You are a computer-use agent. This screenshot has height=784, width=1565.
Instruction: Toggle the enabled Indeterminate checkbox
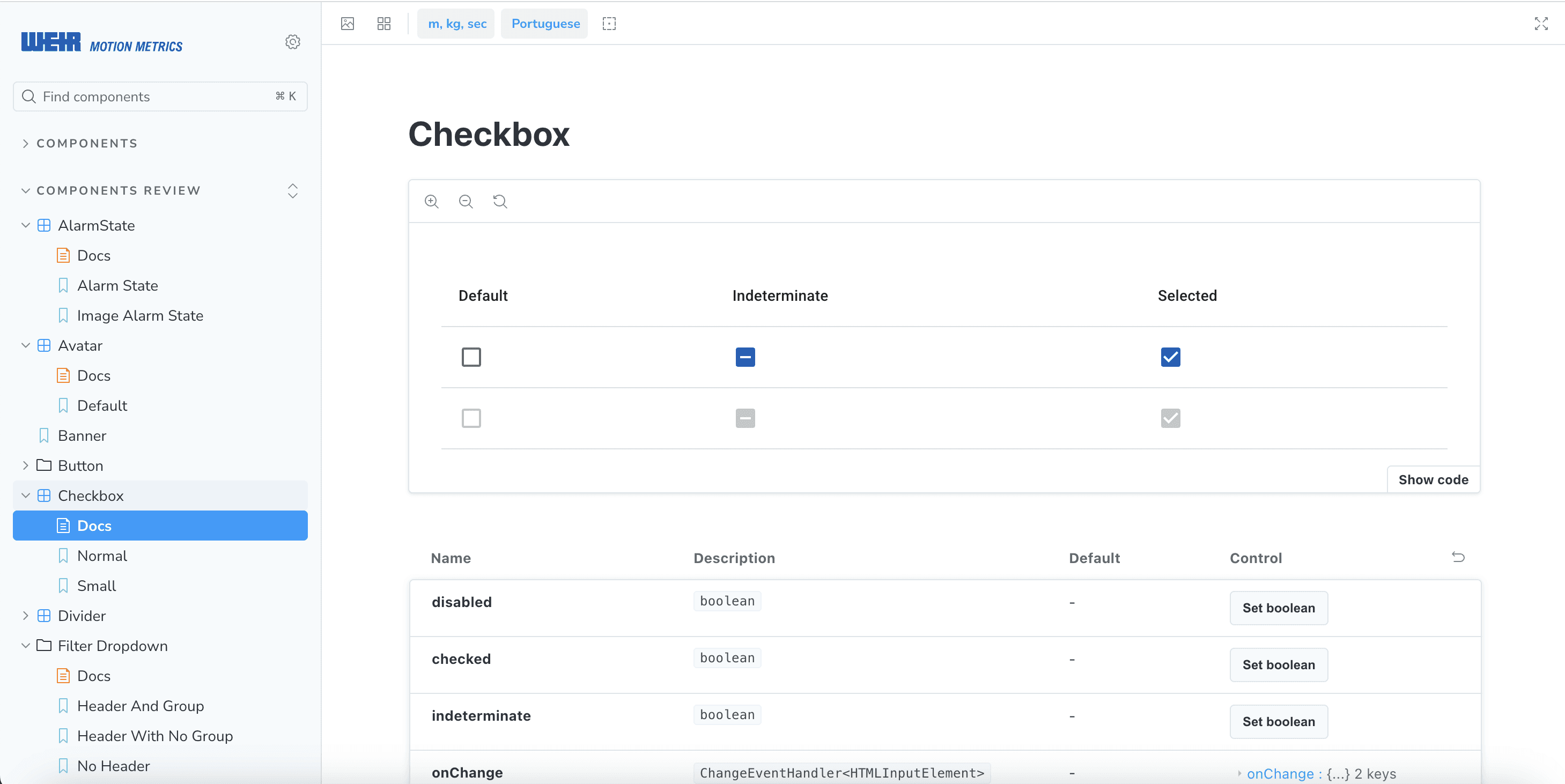click(745, 357)
